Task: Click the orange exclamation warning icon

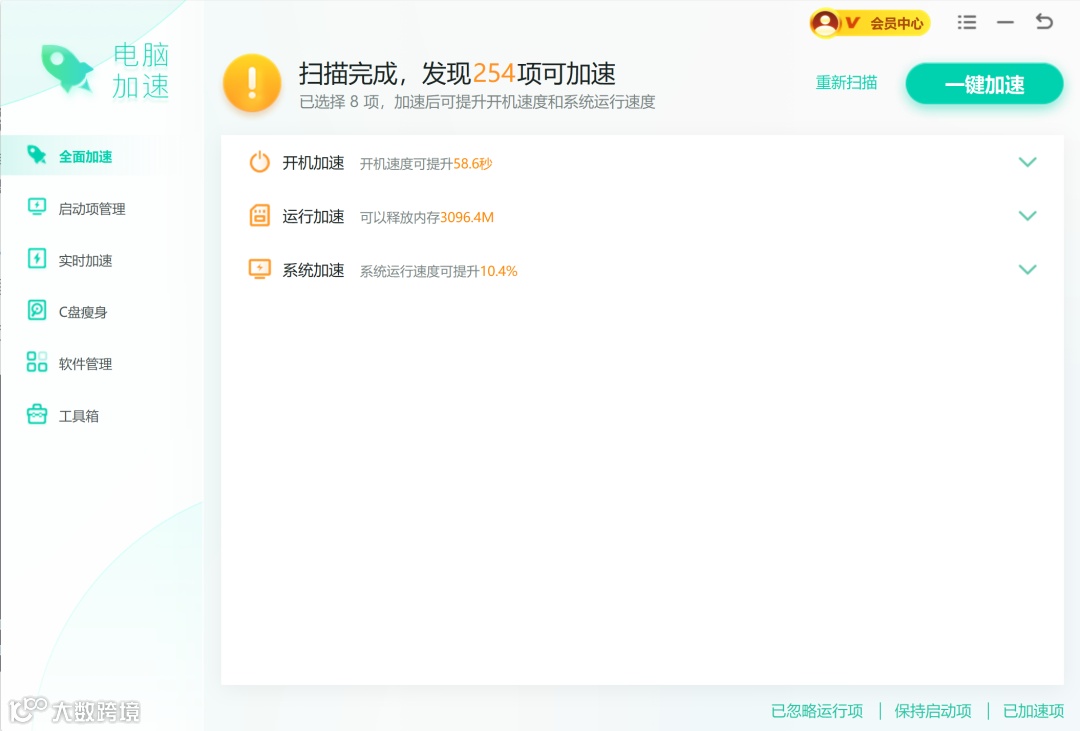Action: point(252,83)
